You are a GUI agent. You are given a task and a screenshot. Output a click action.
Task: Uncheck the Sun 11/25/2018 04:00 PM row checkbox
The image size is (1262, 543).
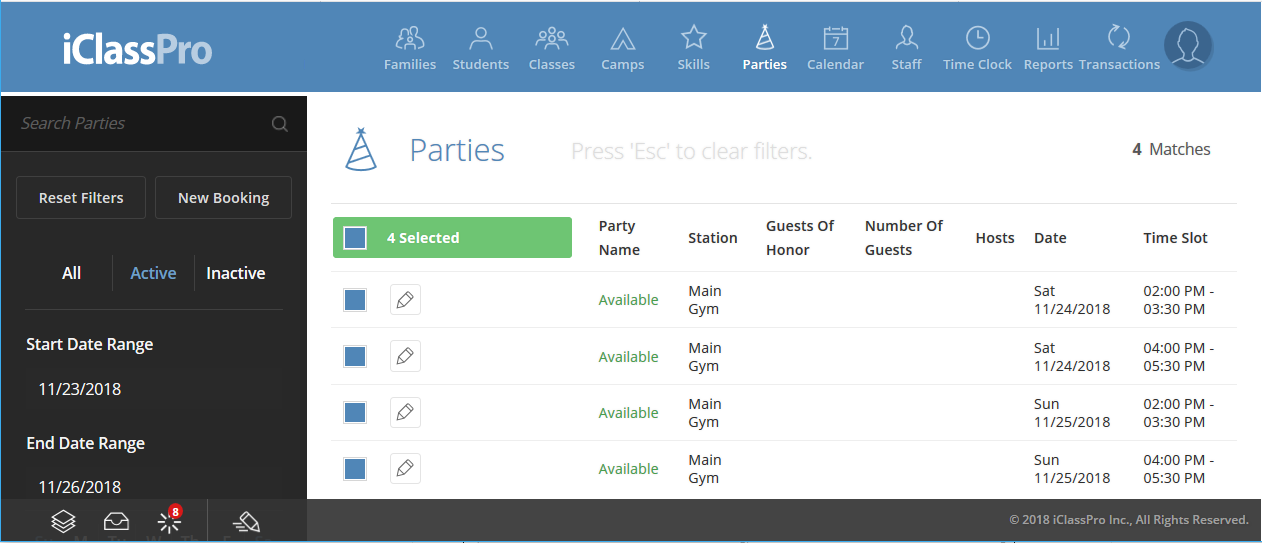[355, 468]
